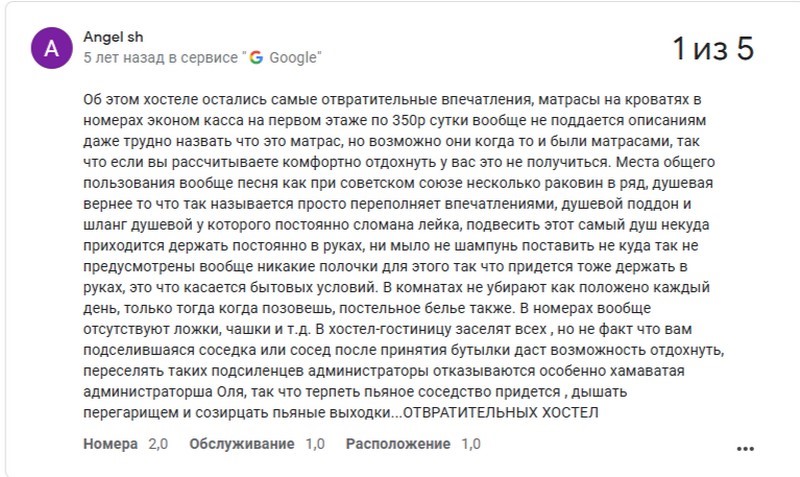Click the Расположение 1,0 score value
Image resolution: width=800 pixels, height=477 pixels.
[x=471, y=444]
